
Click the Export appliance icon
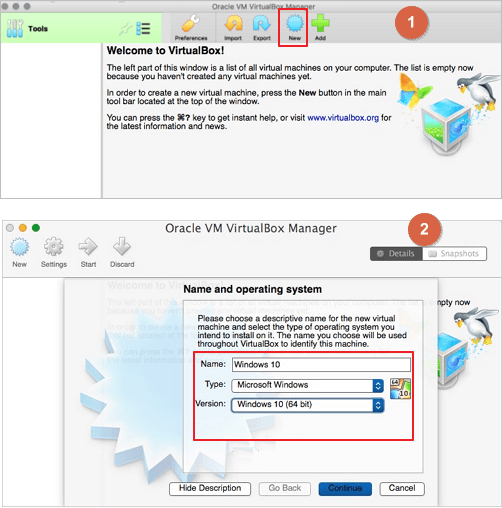coord(262,28)
